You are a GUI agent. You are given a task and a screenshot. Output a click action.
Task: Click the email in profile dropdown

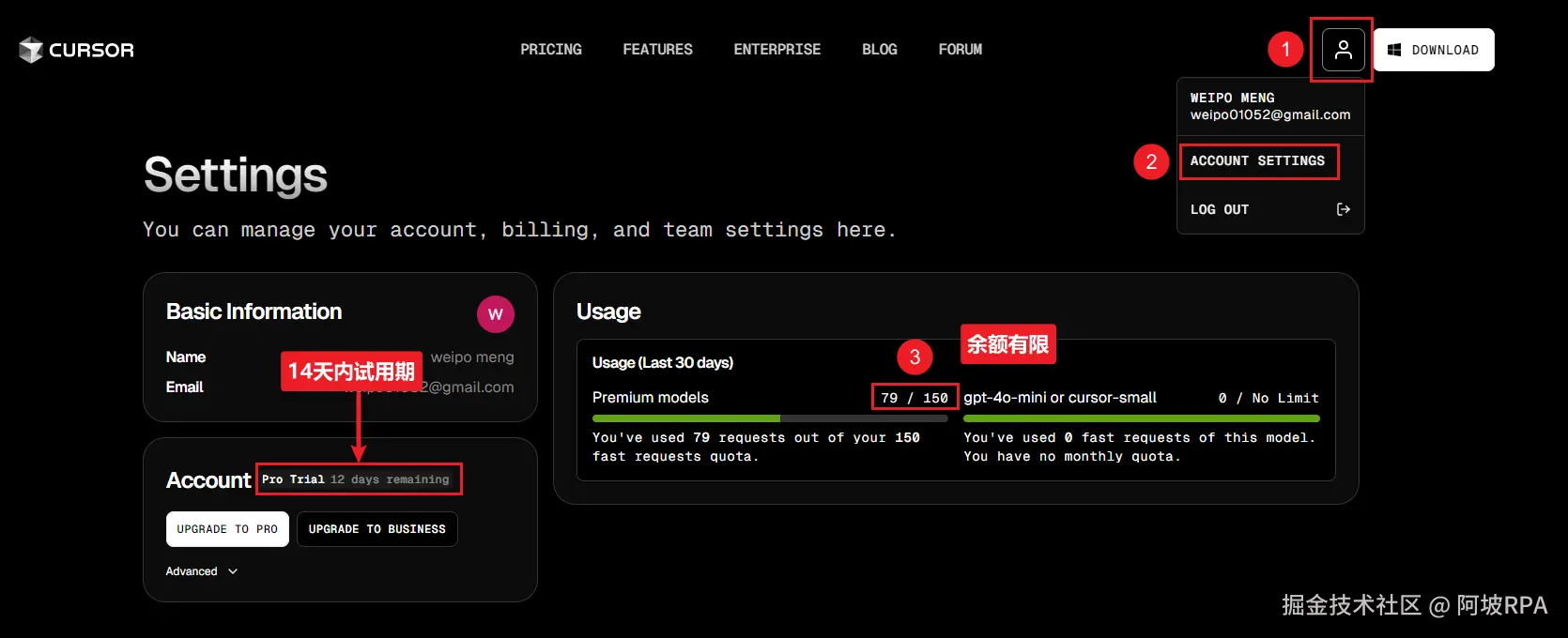pyautogui.click(x=1270, y=114)
